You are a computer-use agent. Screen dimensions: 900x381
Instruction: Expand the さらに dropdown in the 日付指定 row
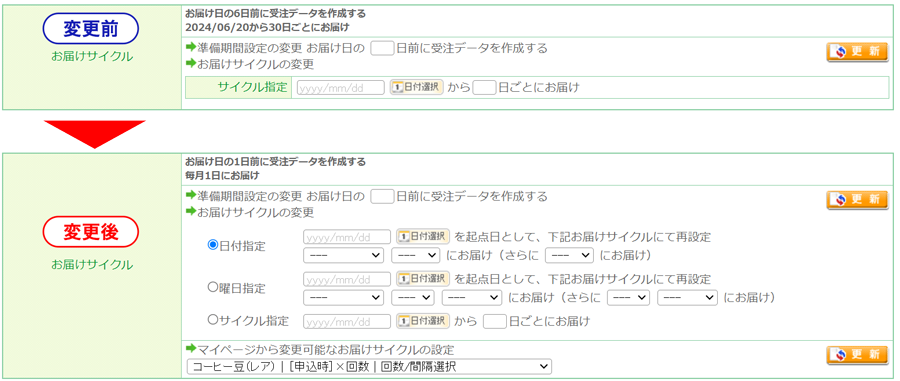pyautogui.click(x=569, y=255)
